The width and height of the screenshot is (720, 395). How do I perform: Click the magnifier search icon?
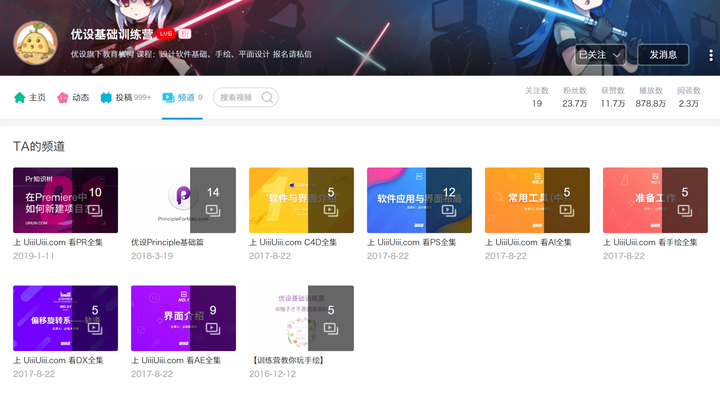click(x=267, y=97)
